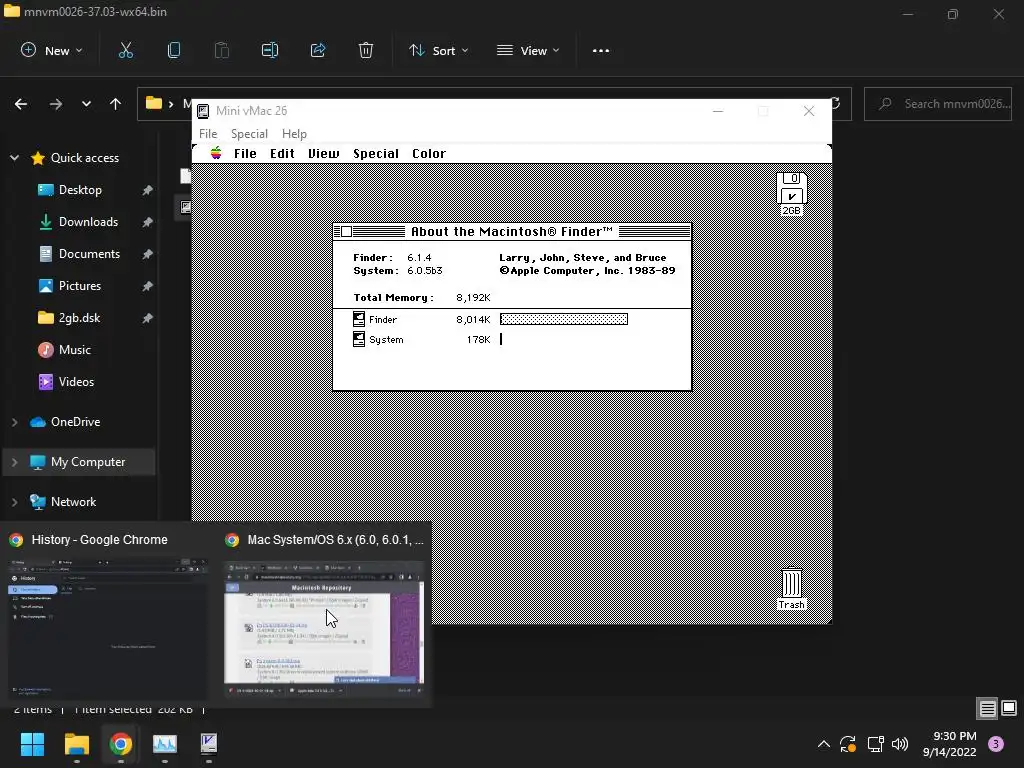Click the New button in Explorer toolbar
This screenshot has height=768, width=1024.
coord(52,50)
